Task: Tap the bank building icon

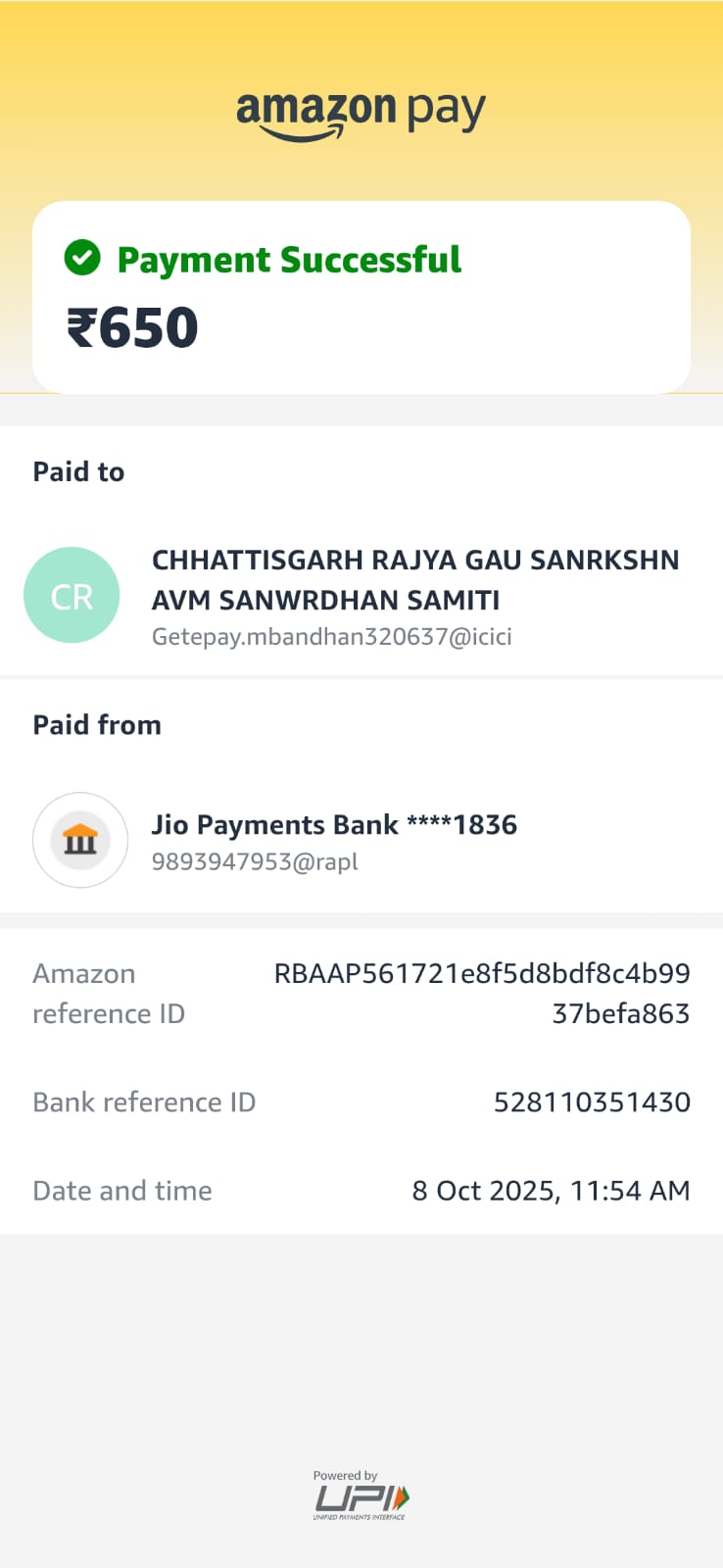Action: [80, 840]
